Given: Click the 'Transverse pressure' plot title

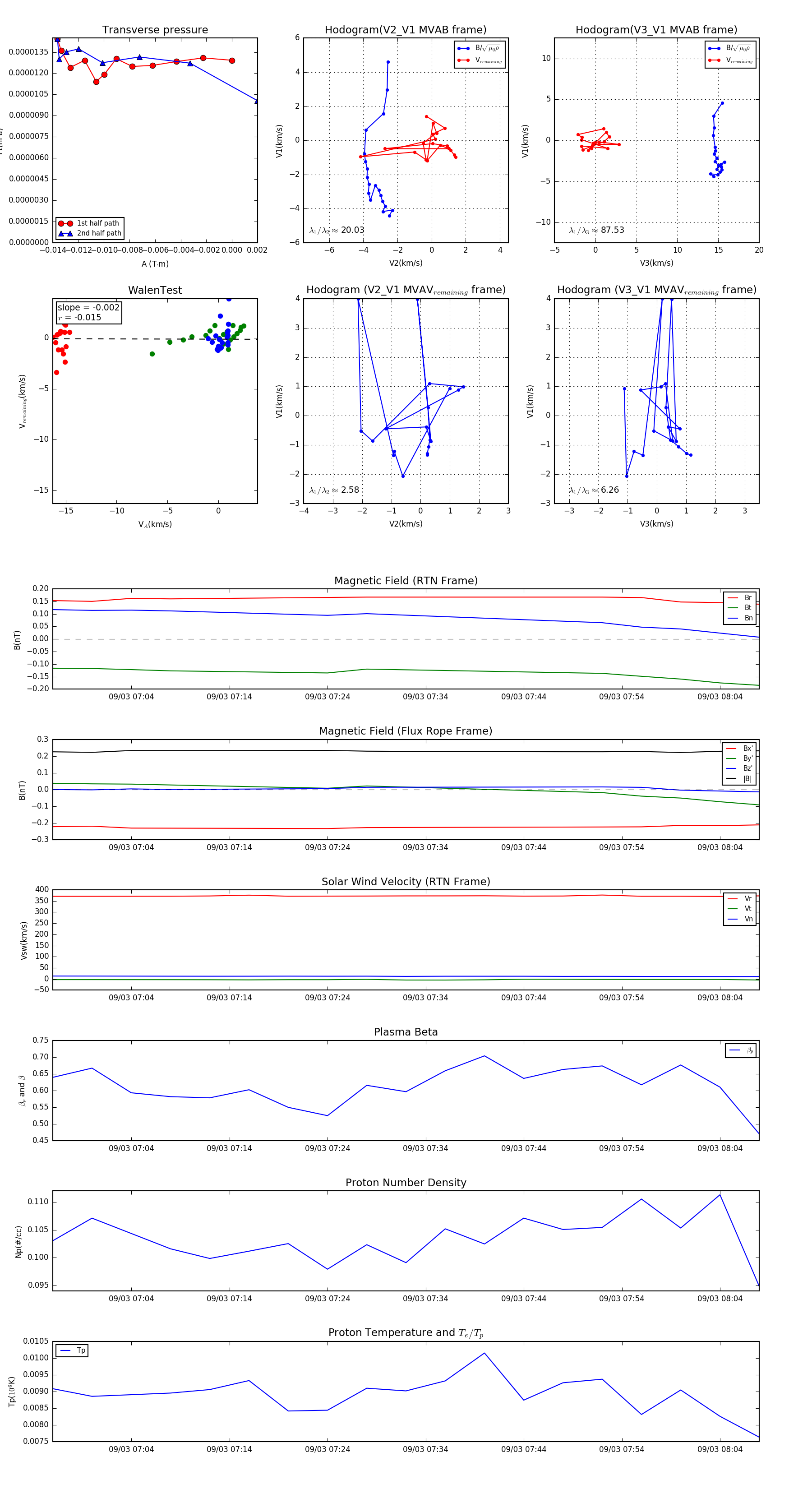Looking at the screenshot, I should coord(155,30).
